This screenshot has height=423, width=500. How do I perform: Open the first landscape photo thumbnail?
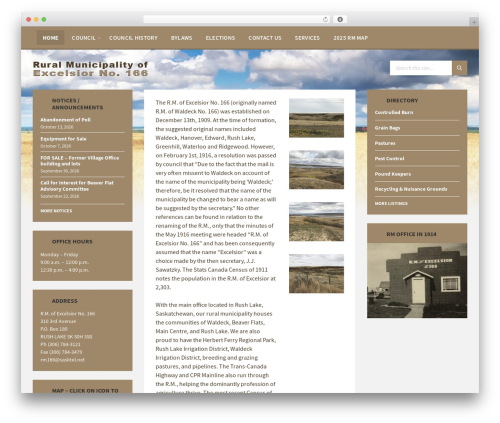316,118
